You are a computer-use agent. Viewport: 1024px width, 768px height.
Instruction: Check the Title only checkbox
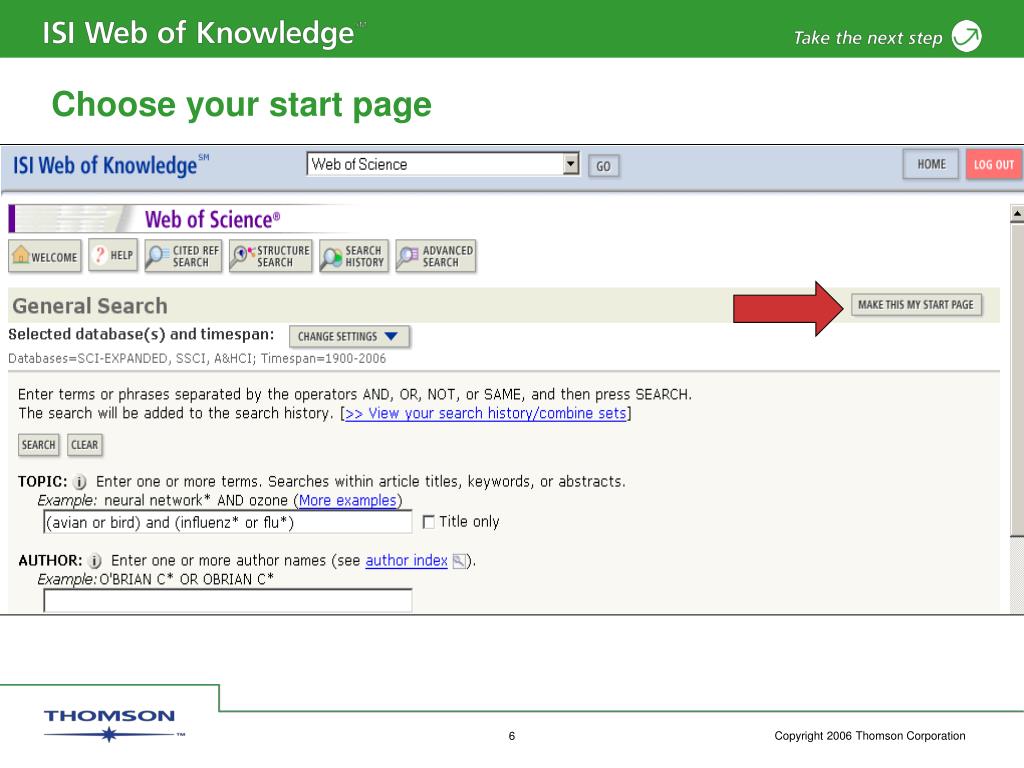click(x=428, y=522)
